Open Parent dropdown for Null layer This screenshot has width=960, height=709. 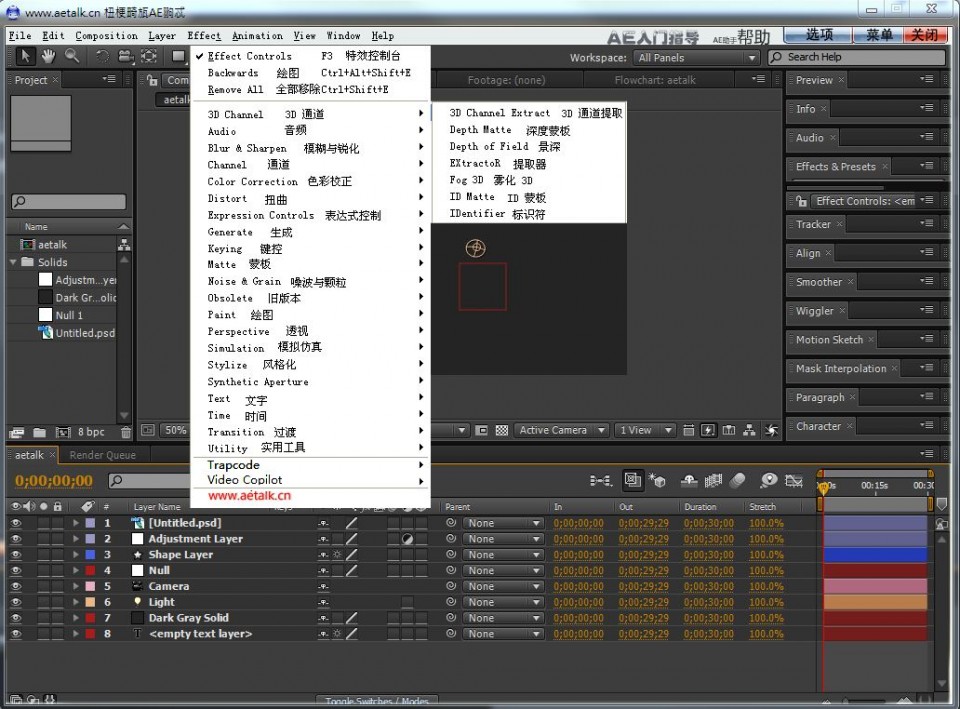pos(502,571)
